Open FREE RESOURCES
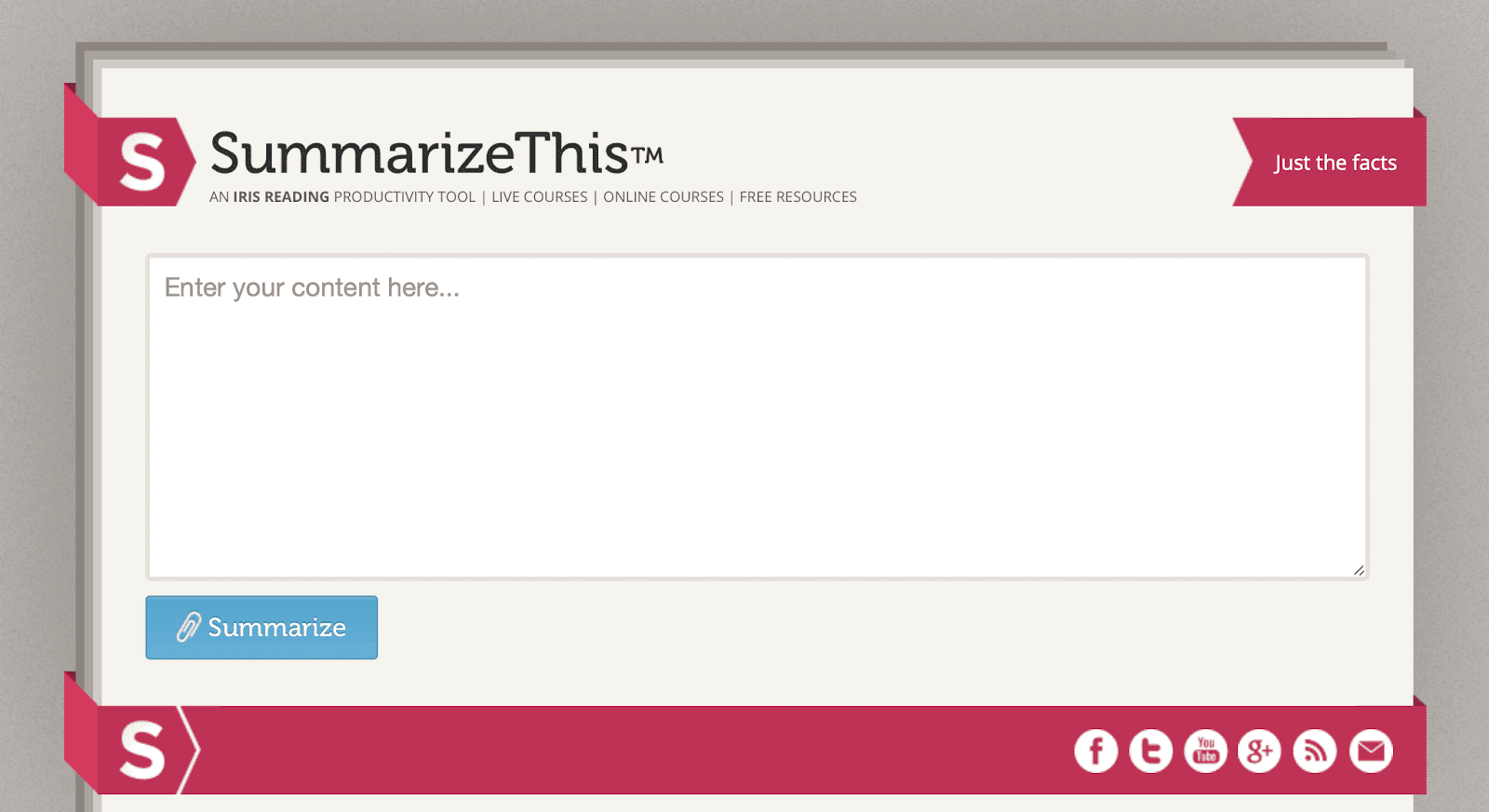This screenshot has width=1489, height=812. click(798, 197)
